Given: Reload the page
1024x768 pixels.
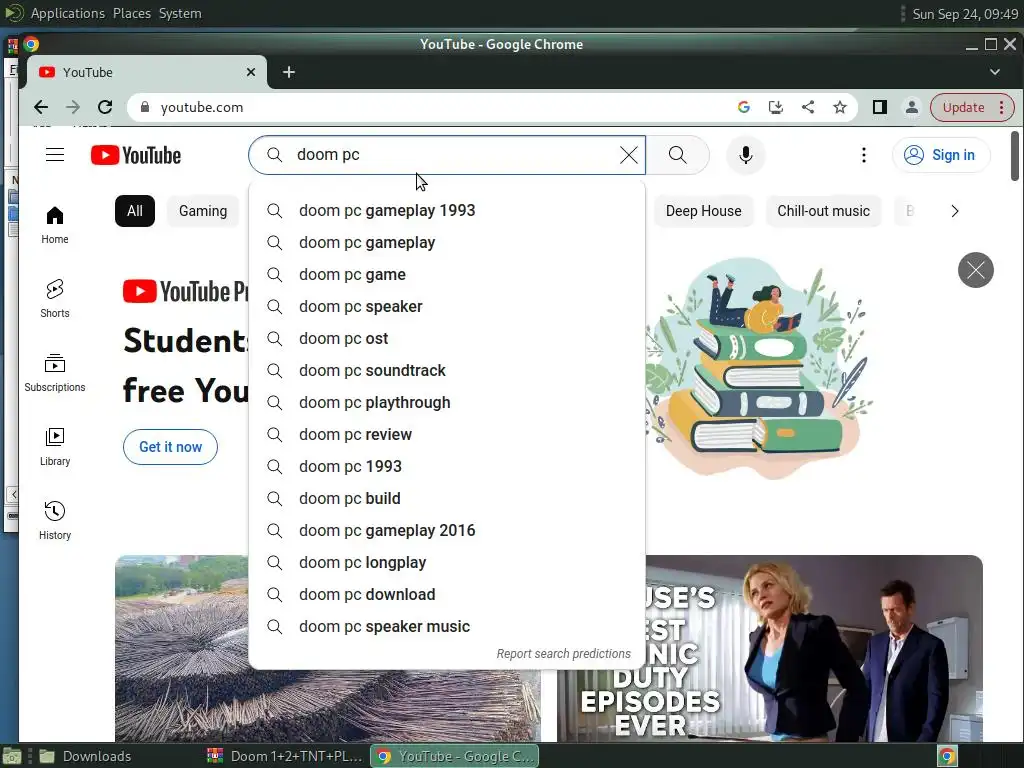Looking at the screenshot, I should [105, 107].
